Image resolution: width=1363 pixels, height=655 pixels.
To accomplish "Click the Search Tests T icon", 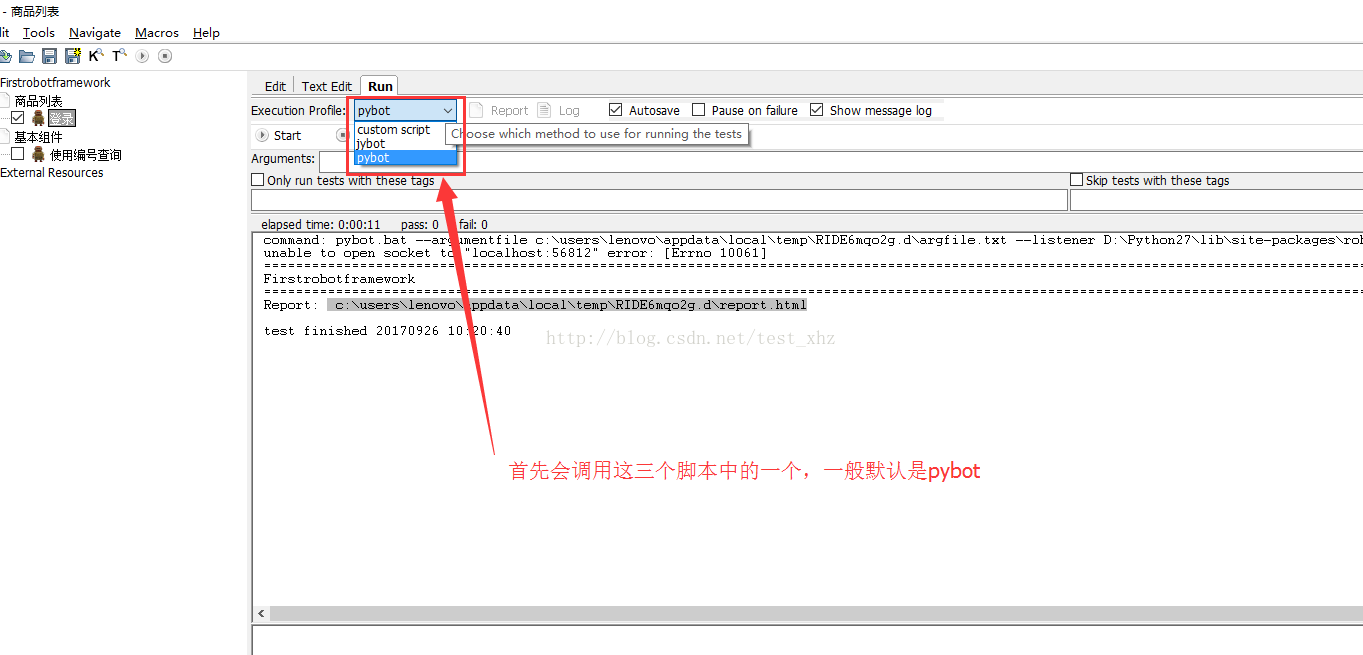I will (x=119, y=56).
